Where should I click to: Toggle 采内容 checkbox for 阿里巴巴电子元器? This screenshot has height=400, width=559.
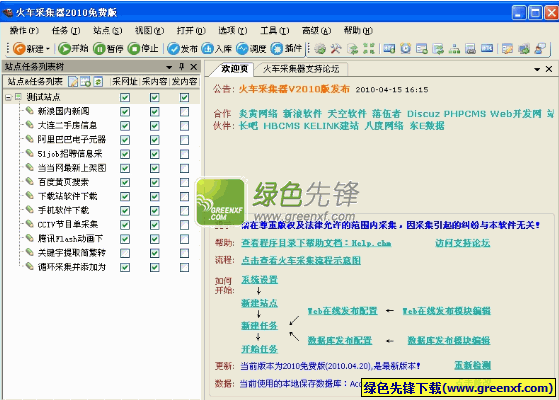click(x=155, y=140)
